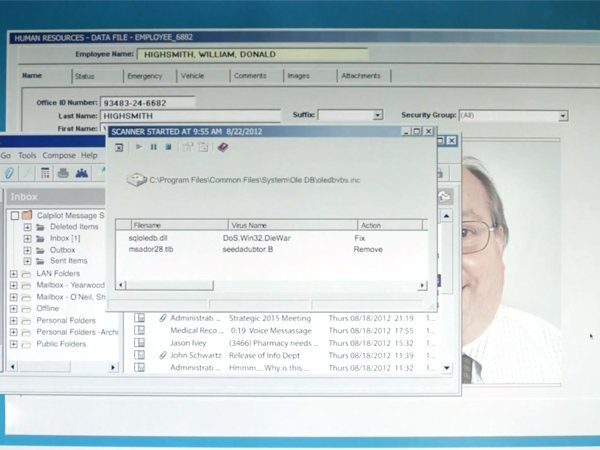The width and height of the screenshot is (600, 450).
Task: Click the Office ID Number field
Action: [147, 103]
